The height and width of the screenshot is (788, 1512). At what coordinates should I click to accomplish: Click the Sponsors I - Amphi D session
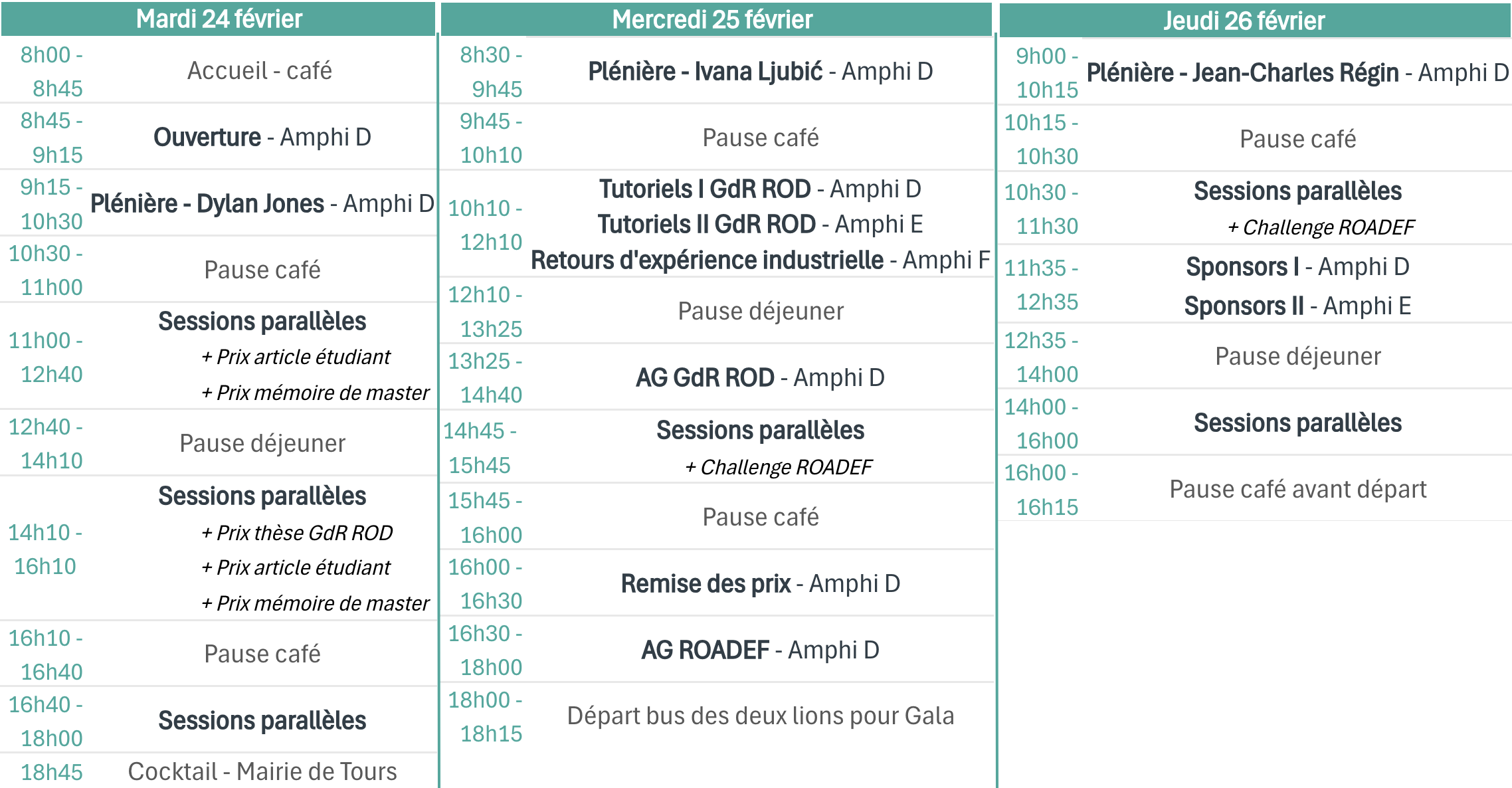(1297, 267)
